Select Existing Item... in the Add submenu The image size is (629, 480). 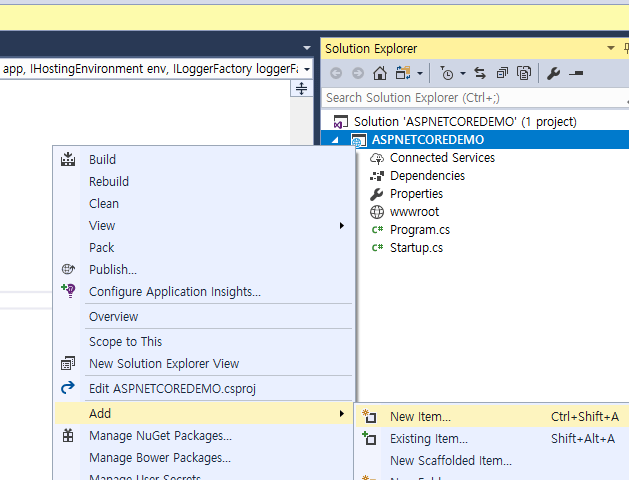pyautogui.click(x=428, y=439)
